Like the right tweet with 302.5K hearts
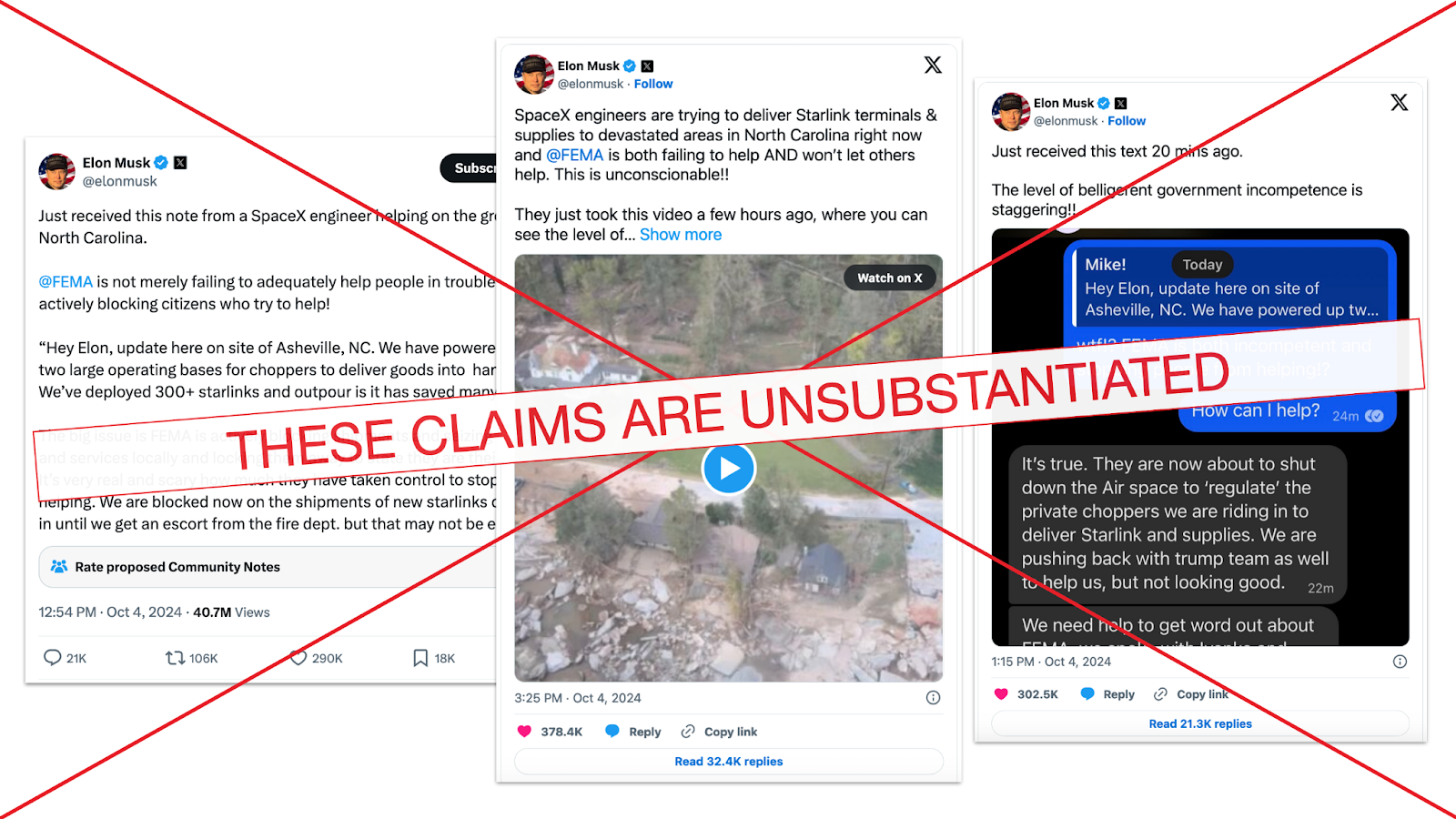 (x=1001, y=693)
